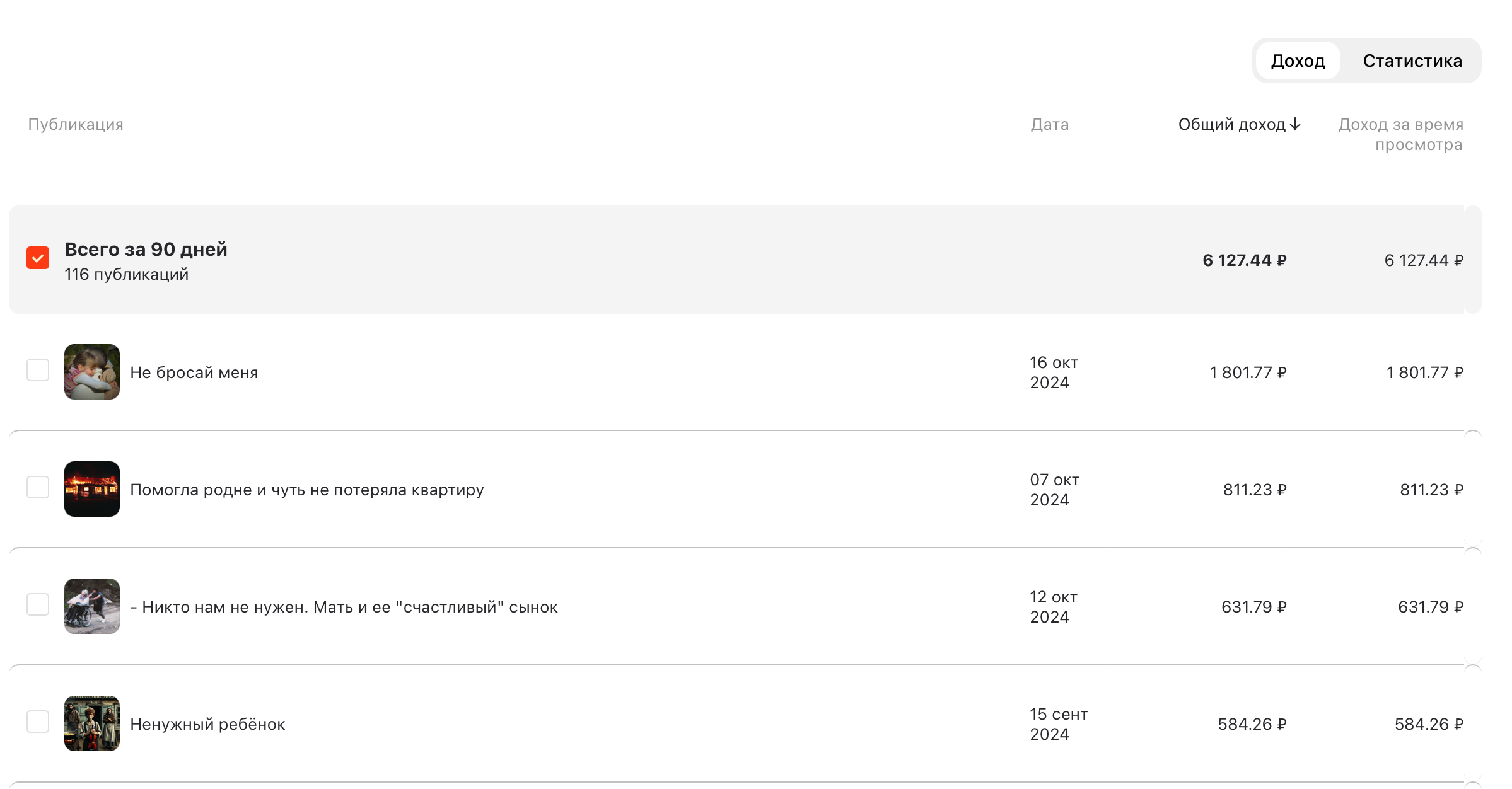The height and width of the screenshot is (789, 1512).
Task: Tick checkbox for Не бросай меня
Action: point(38,370)
